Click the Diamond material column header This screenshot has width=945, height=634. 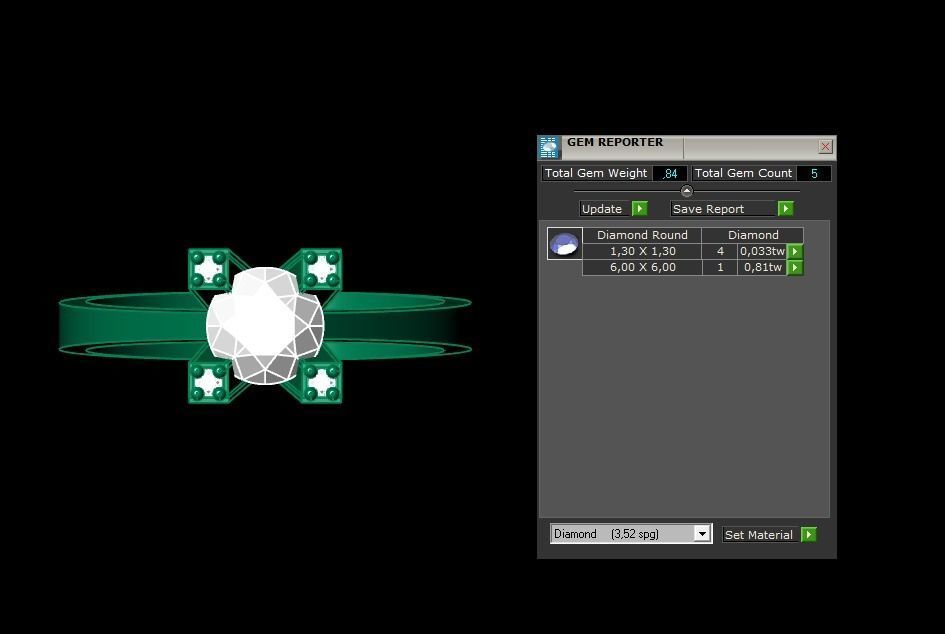point(753,235)
